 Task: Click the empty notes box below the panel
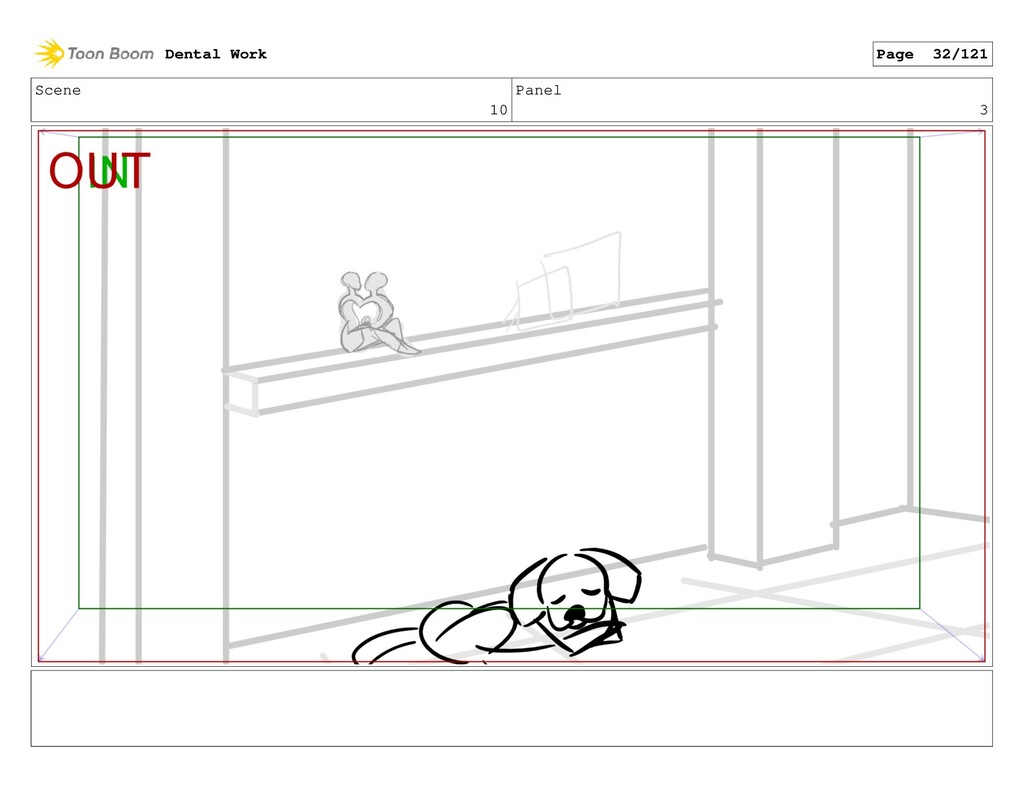[511, 708]
